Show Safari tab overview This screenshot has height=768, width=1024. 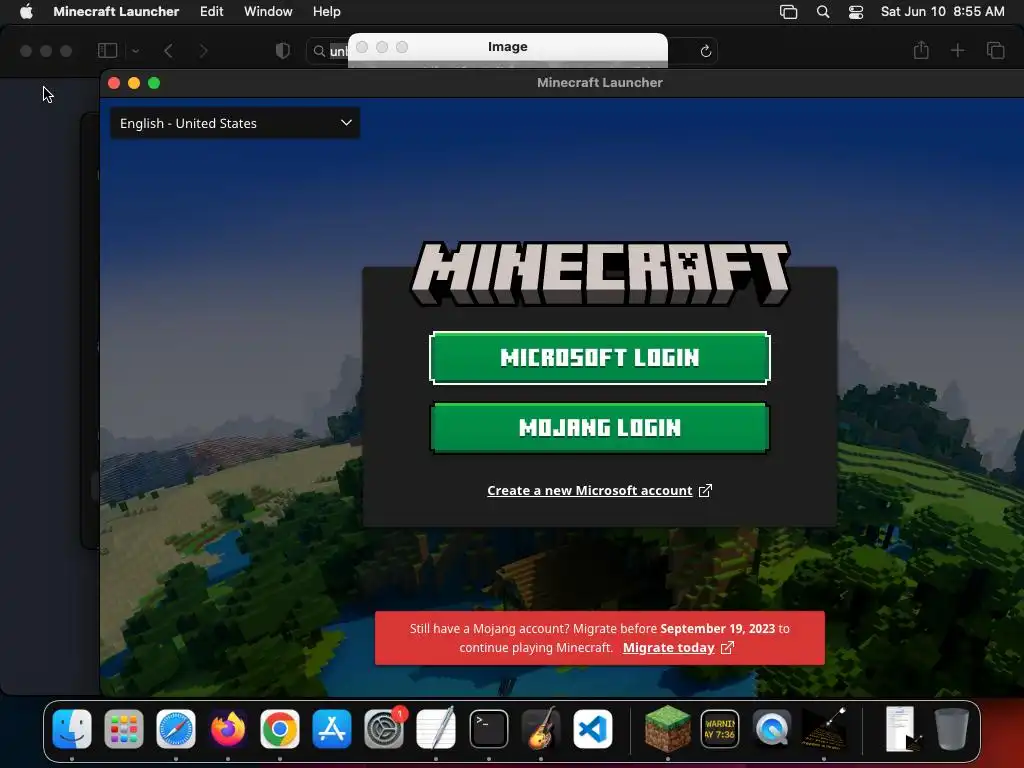995,50
